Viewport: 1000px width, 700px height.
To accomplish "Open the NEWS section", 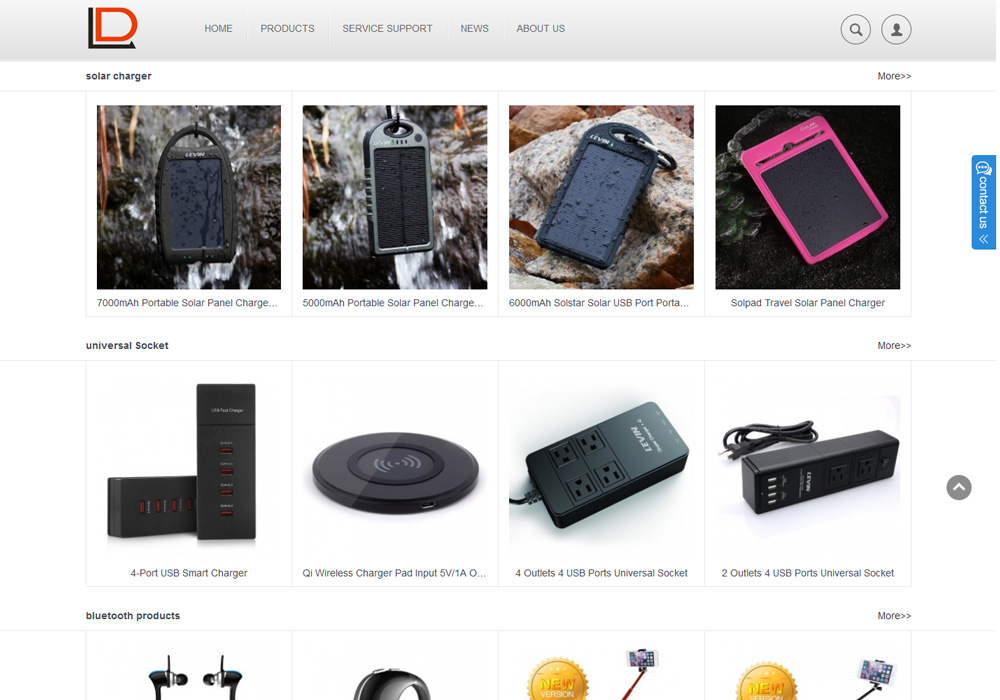I will [474, 29].
